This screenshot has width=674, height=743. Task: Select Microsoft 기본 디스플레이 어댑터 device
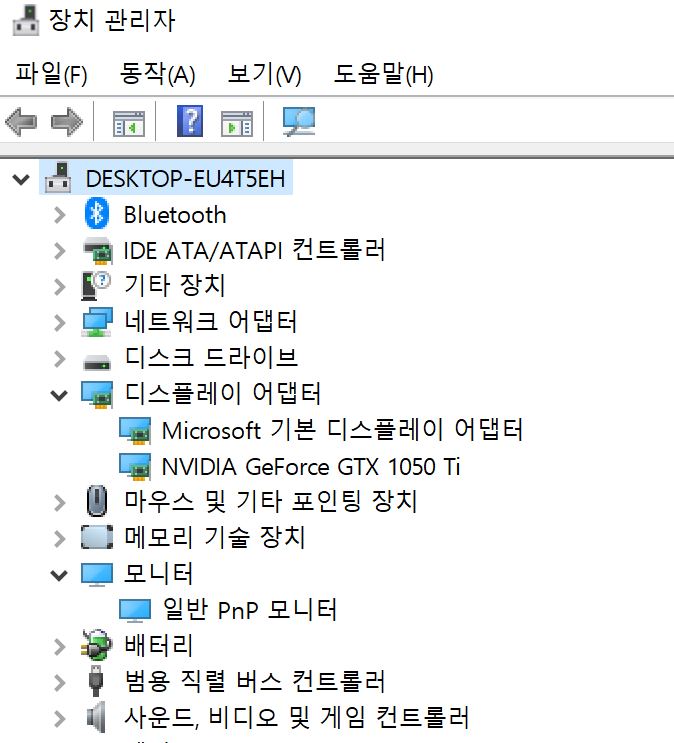coord(342,430)
